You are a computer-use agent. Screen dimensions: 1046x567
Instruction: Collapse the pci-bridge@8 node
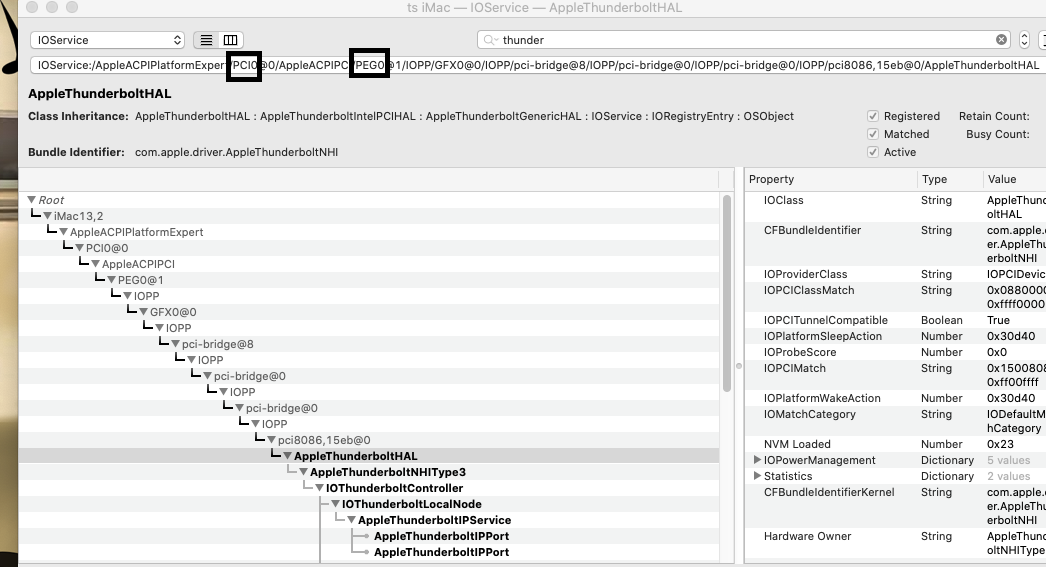click(x=175, y=344)
